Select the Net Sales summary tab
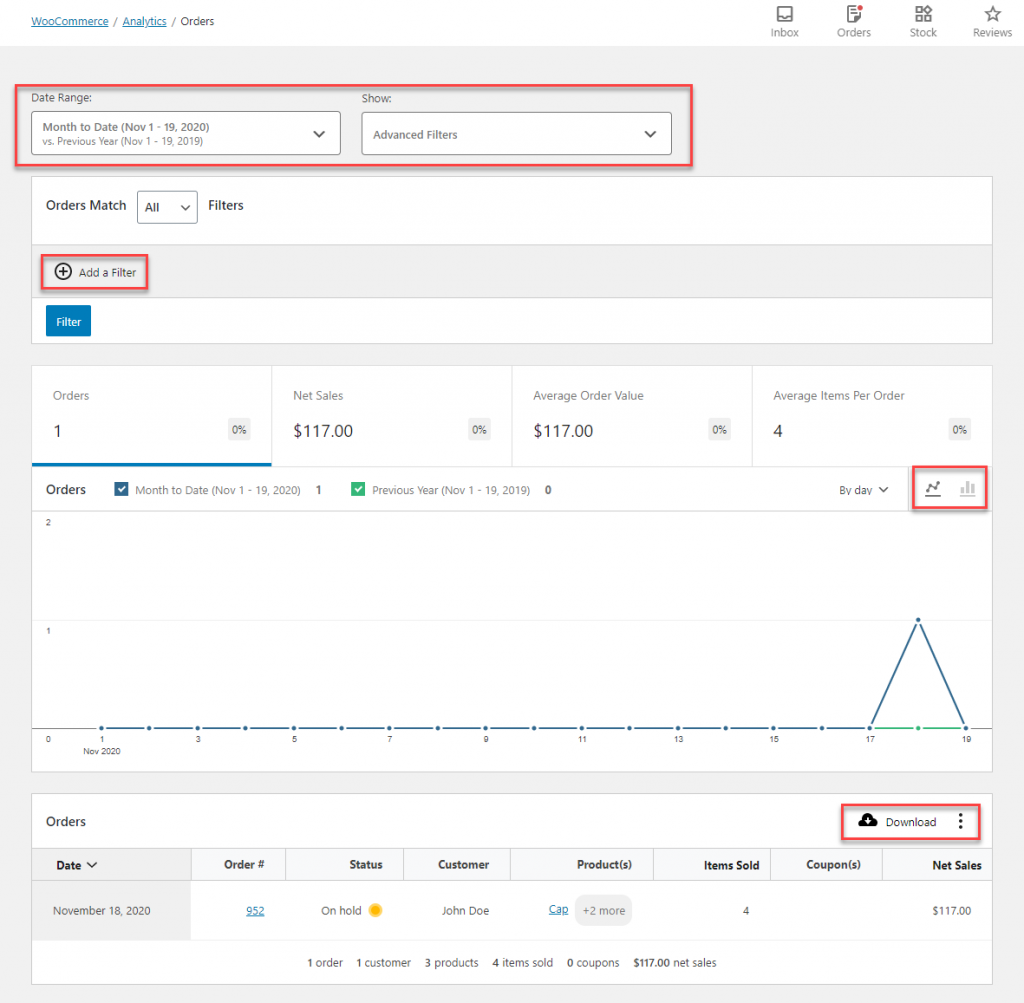This screenshot has width=1024, height=1003. coord(391,416)
